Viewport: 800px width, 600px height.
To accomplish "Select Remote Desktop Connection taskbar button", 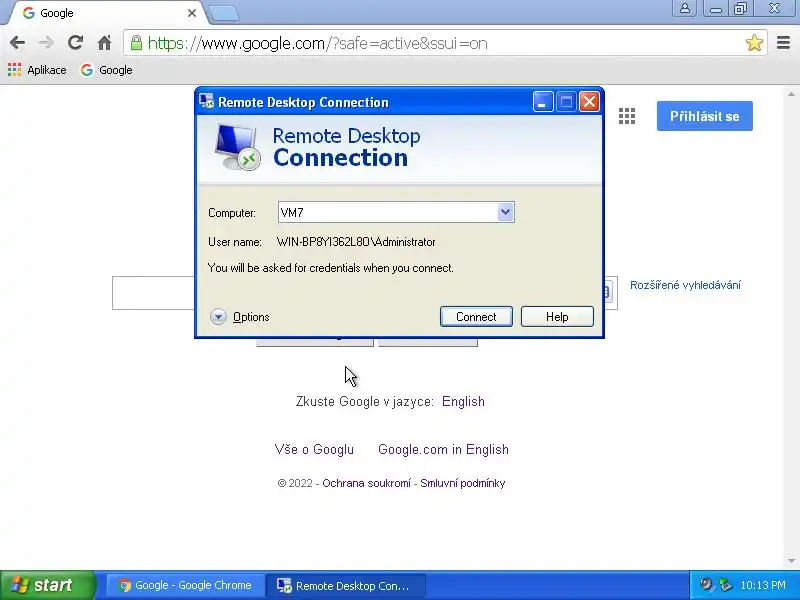I will 345,585.
